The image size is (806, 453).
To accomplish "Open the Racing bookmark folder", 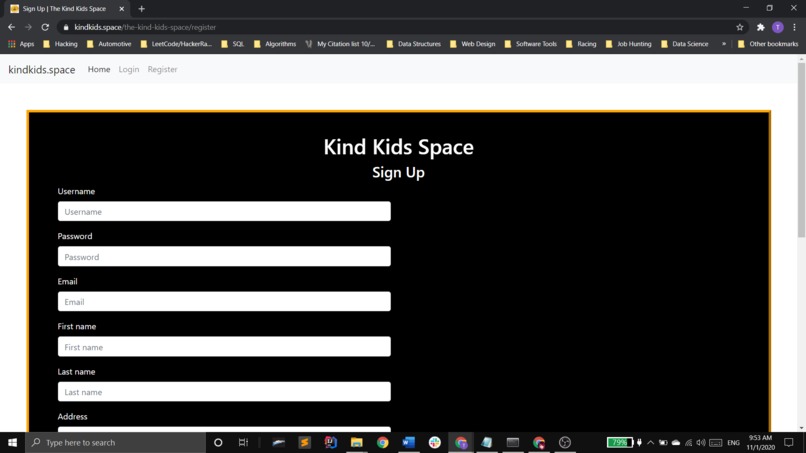I will point(581,44).
